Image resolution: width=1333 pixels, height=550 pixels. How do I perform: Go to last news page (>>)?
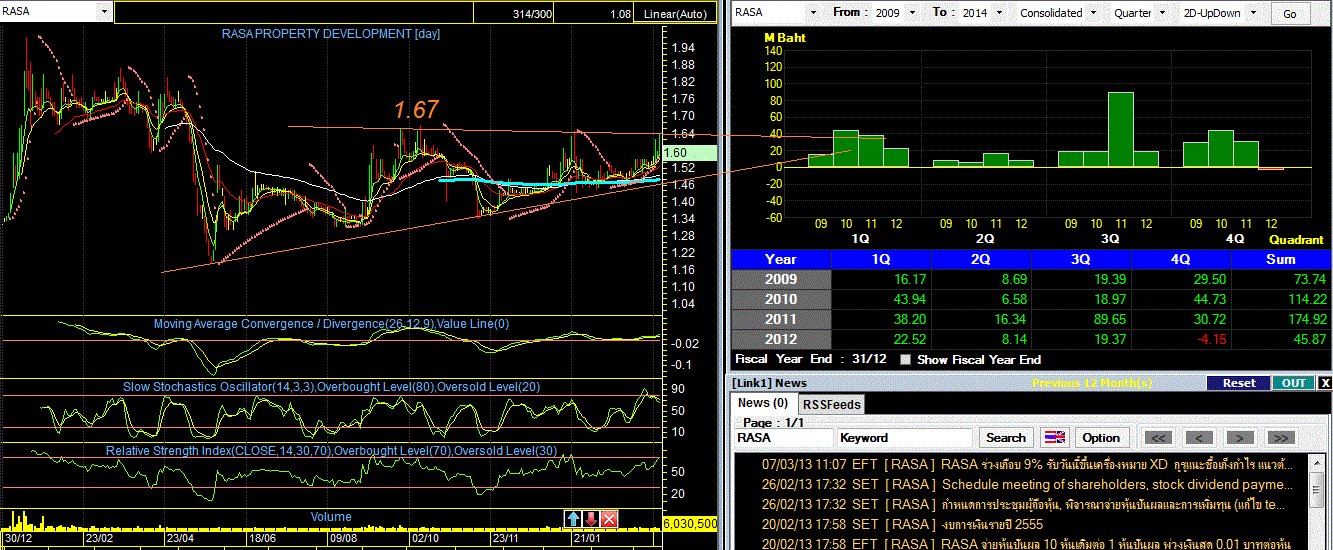(1280, 437)
